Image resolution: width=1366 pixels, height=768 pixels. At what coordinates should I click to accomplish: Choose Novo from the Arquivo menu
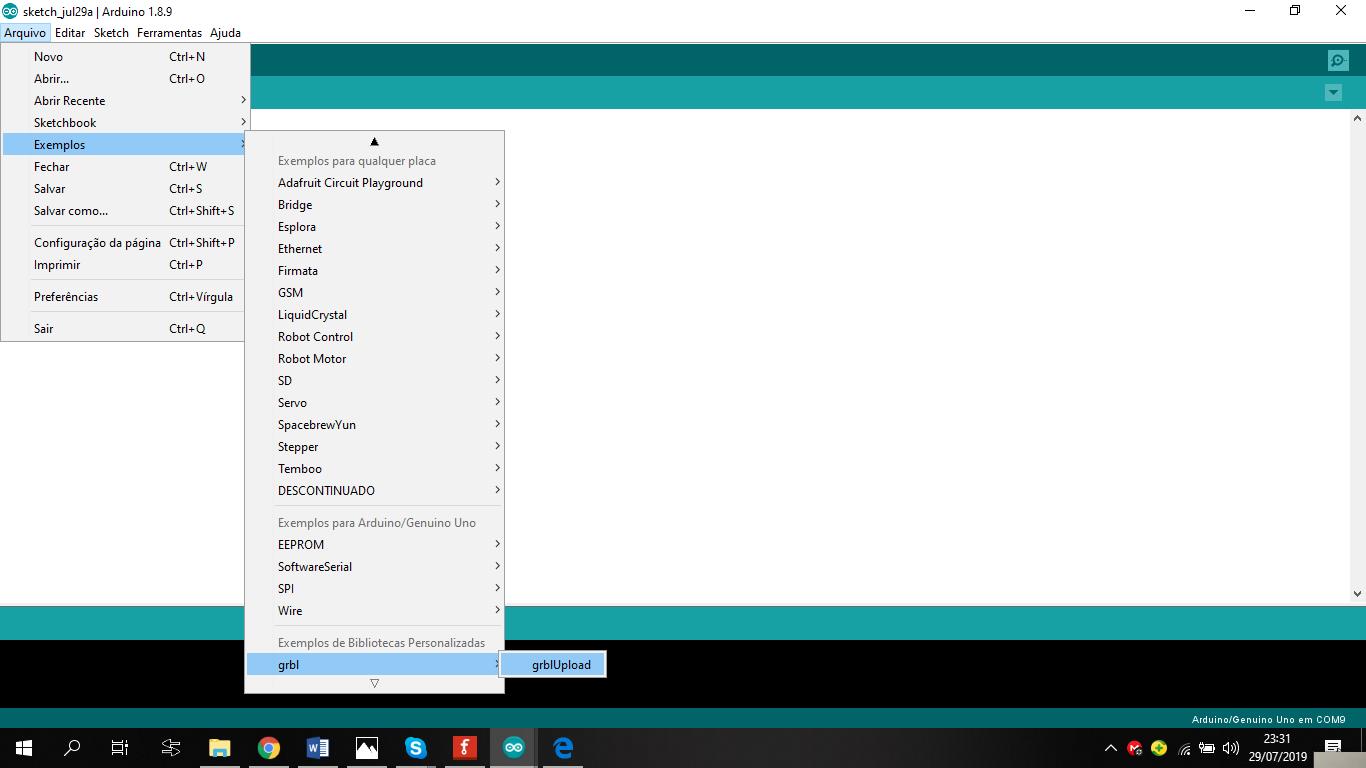pyautogui.click(x=125, y=57)
